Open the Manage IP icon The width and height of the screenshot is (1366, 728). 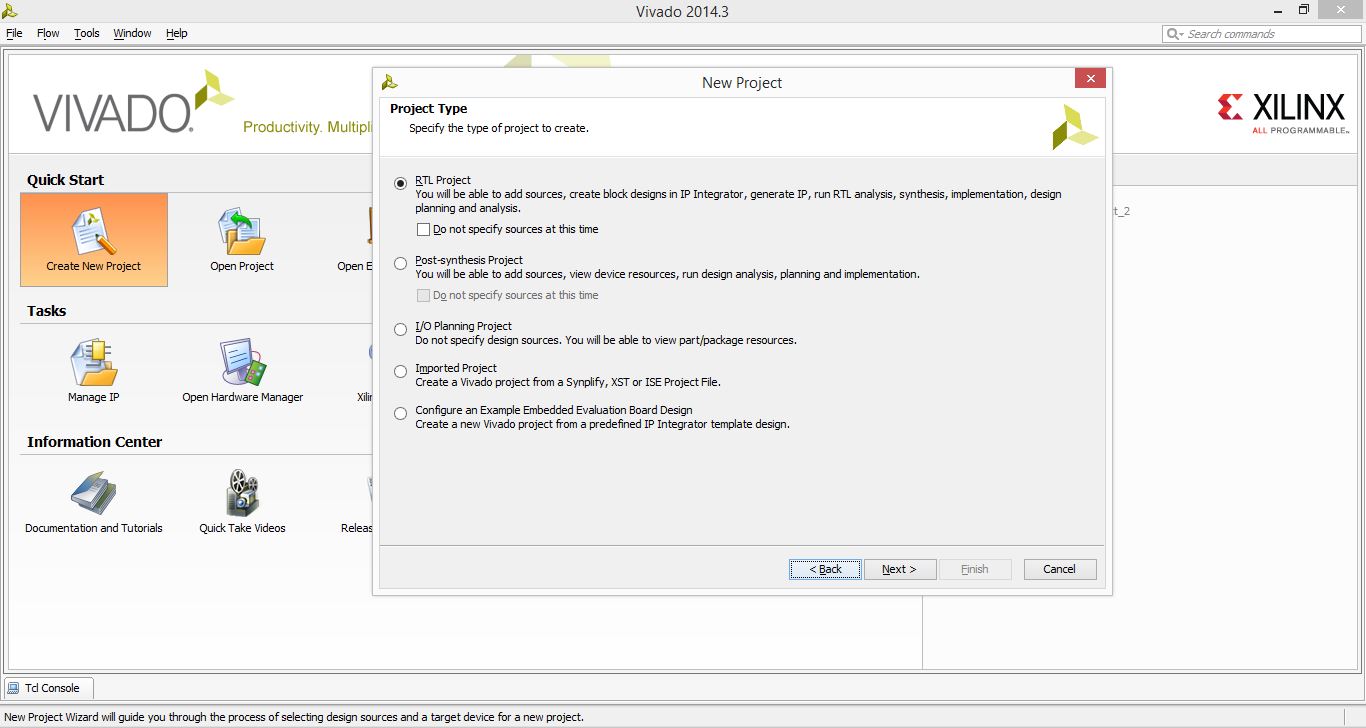[x=94, y=363]
